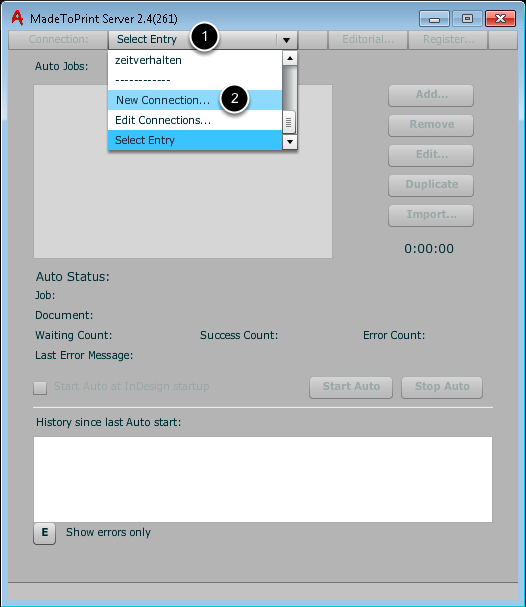
Task: Click the Stop Auto button
Action: [442, 387]
